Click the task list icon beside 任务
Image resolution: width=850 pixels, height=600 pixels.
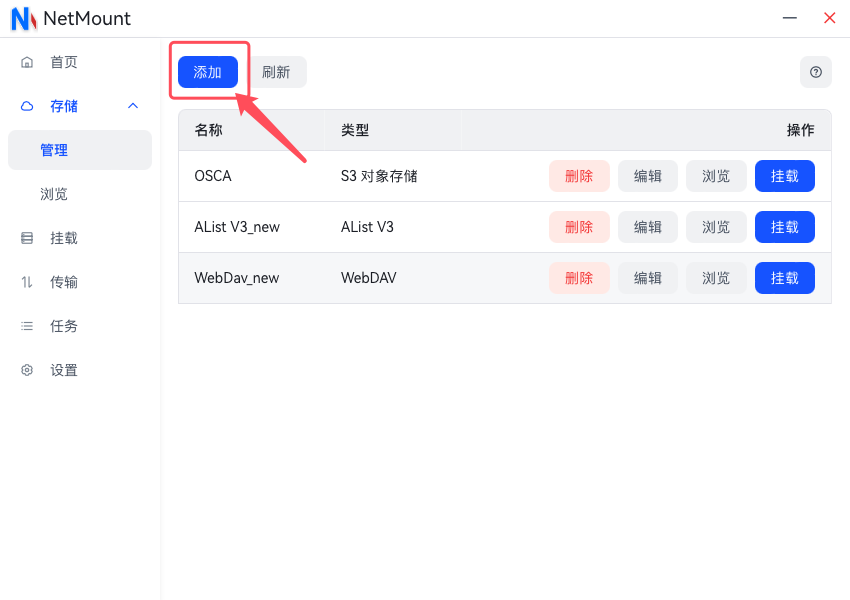coord(27,326)
